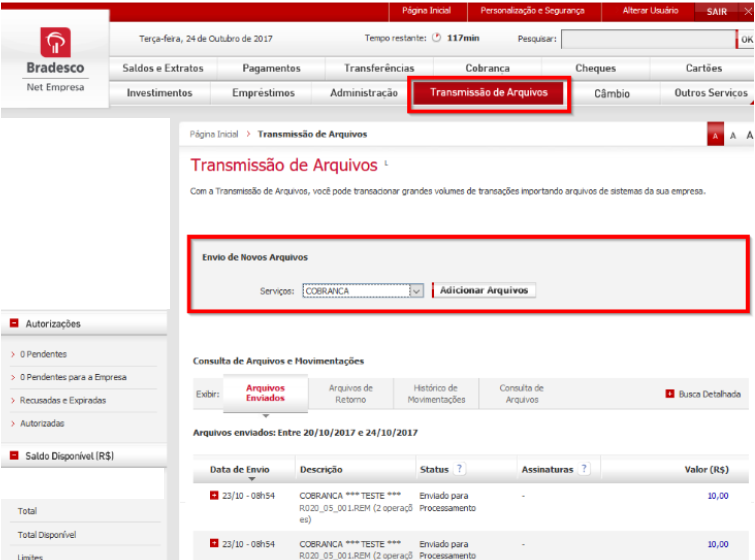This screenshot has height=560, width=755.
Task: Select the medium font size A
Action: point(733,136)
